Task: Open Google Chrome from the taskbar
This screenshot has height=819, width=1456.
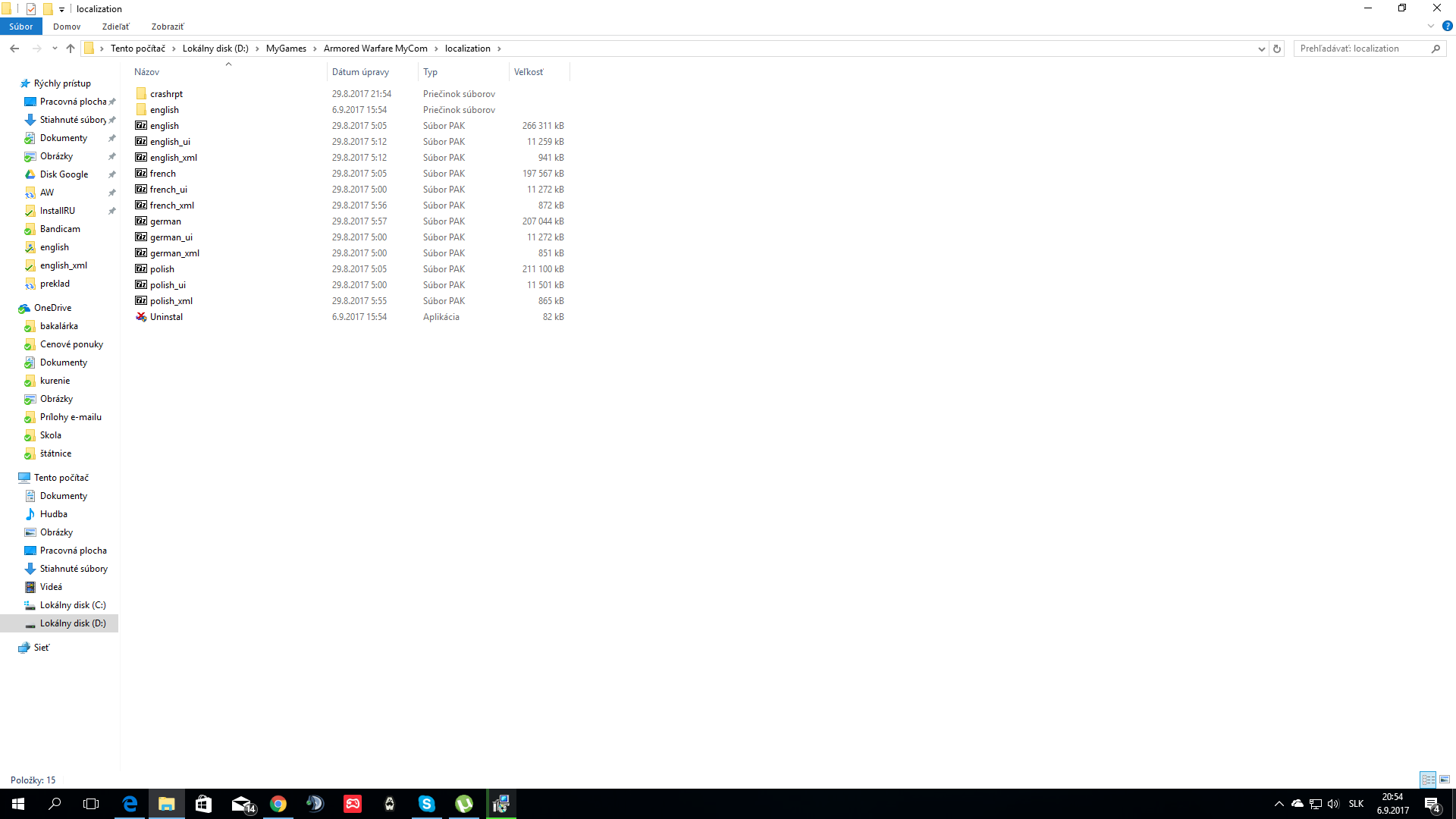Action: [278, 804]
